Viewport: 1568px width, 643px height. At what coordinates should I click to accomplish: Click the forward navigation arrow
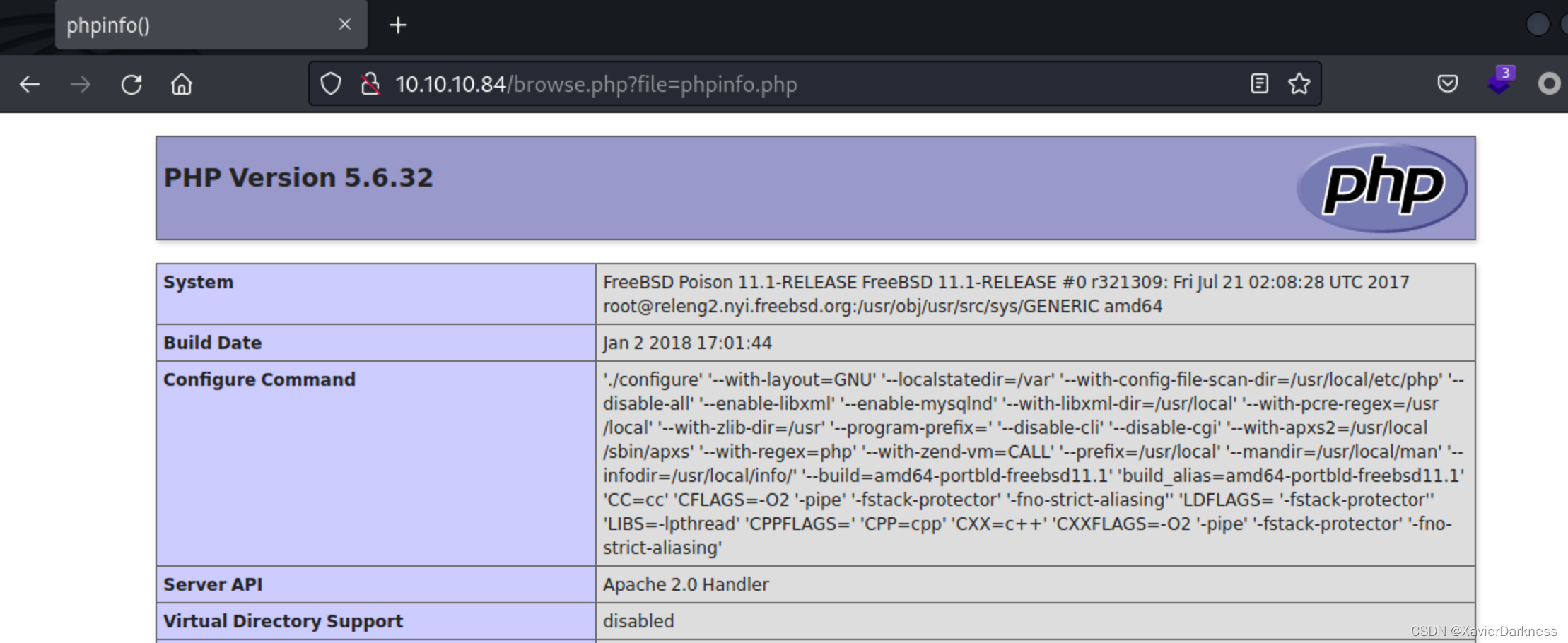point(81,85)
